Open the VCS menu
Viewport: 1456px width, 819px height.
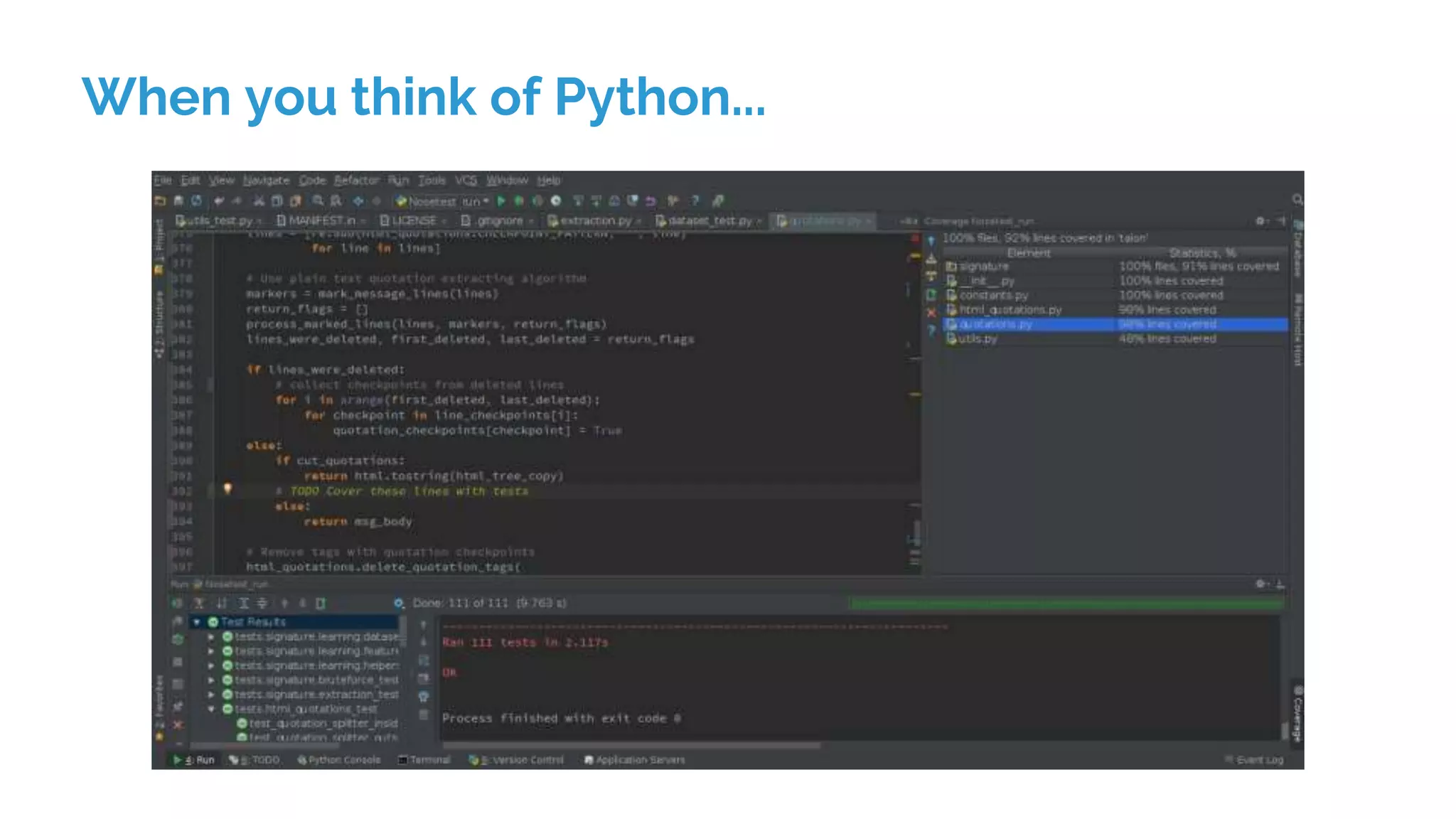(466, 180)
